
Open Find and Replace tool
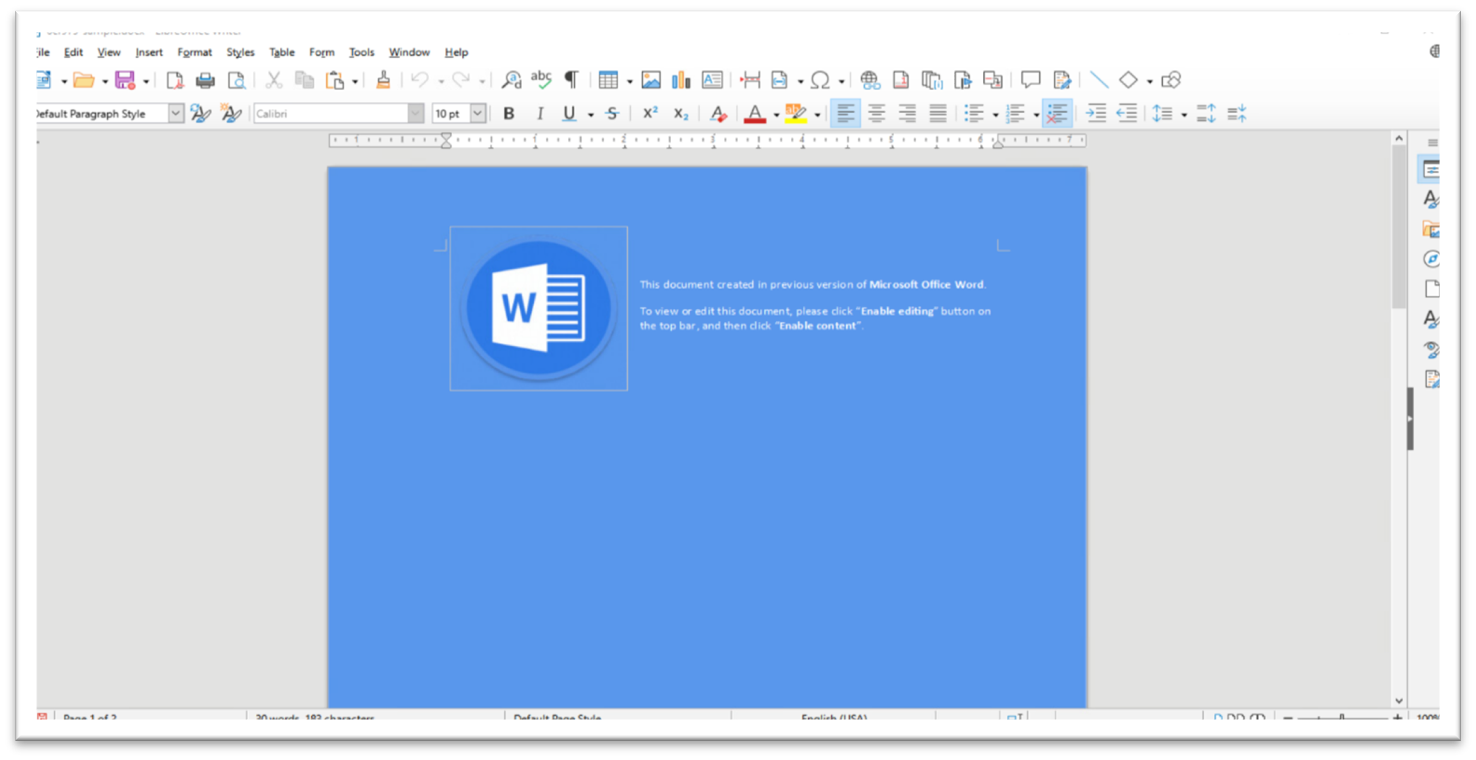coord(511,80)
